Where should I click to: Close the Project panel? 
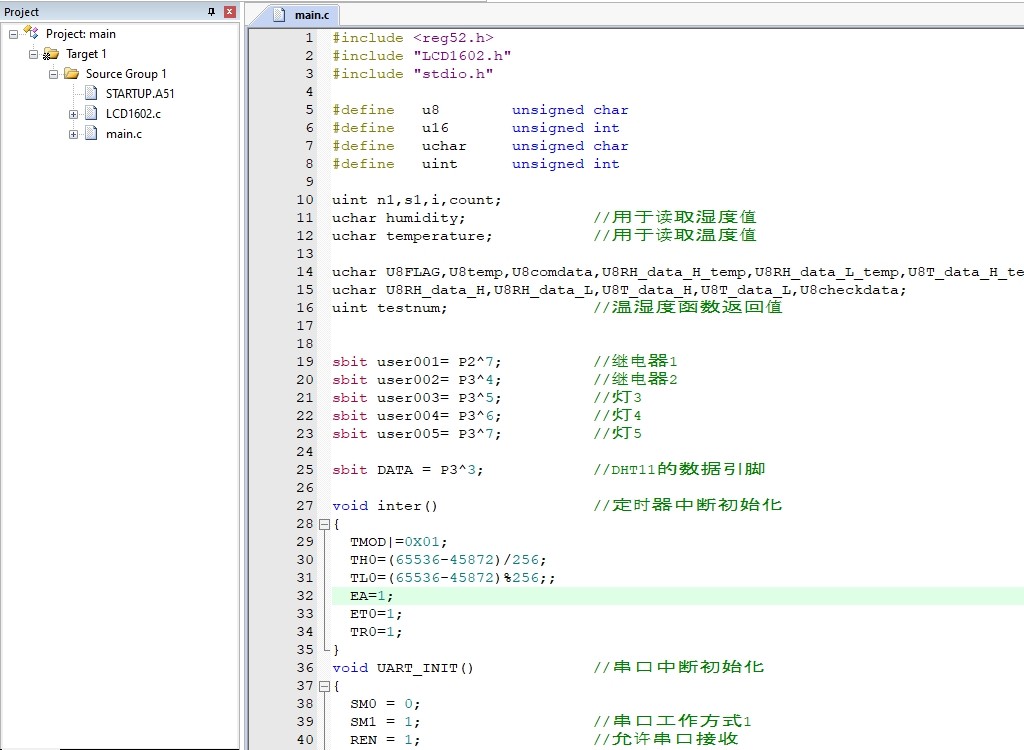pyautogui.click(x=229, y=12)
